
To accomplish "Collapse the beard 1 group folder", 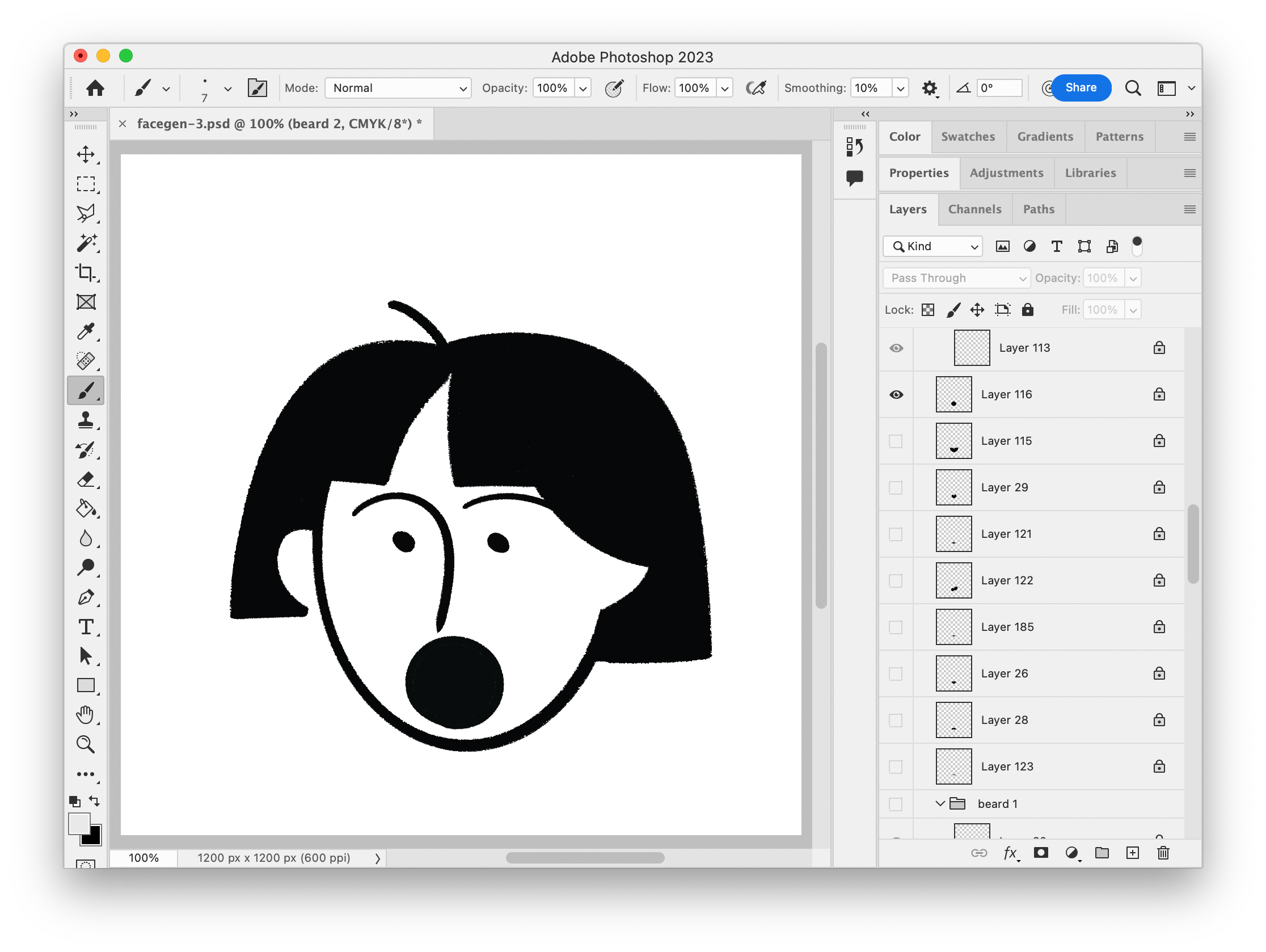I will pos(940,804).
